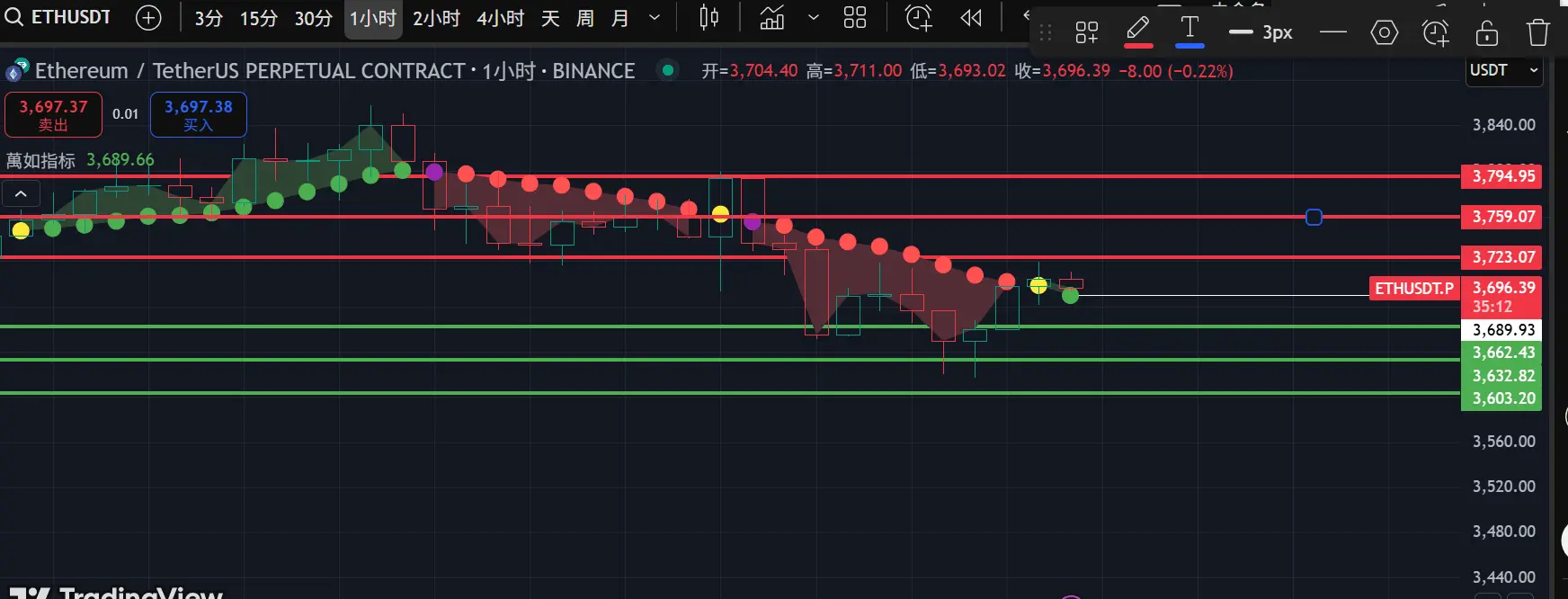The width and height of the screenshot is (1568, 599).
Task: Open the USDT currency dropdown
Action: 1504,70
